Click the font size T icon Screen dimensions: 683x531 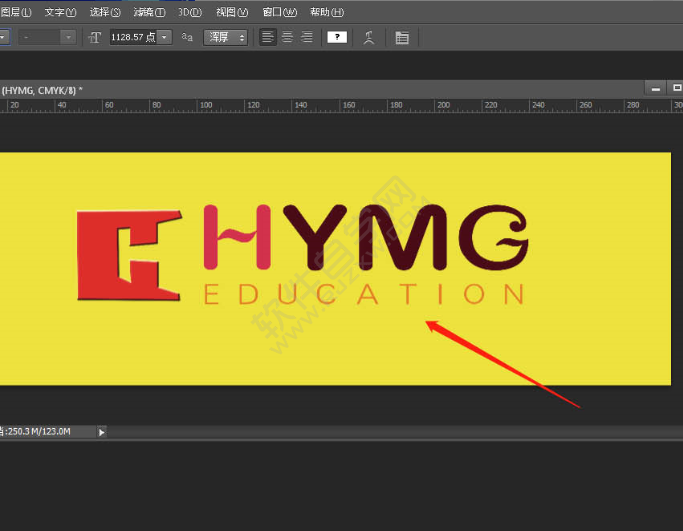pos(95,37)
